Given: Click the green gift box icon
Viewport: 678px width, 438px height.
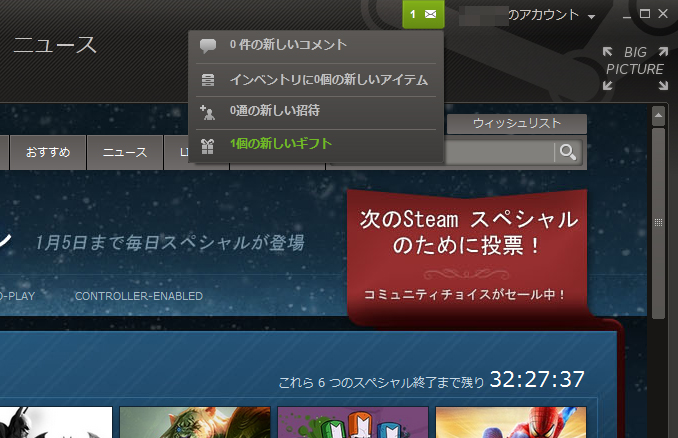Looking at the screenshot, I should 208,144.
